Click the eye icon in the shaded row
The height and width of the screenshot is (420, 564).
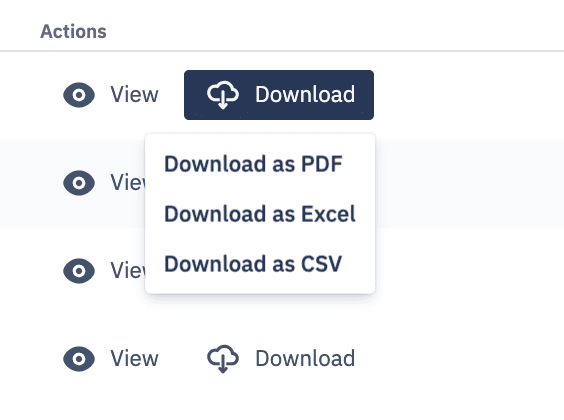pos(79,183)
